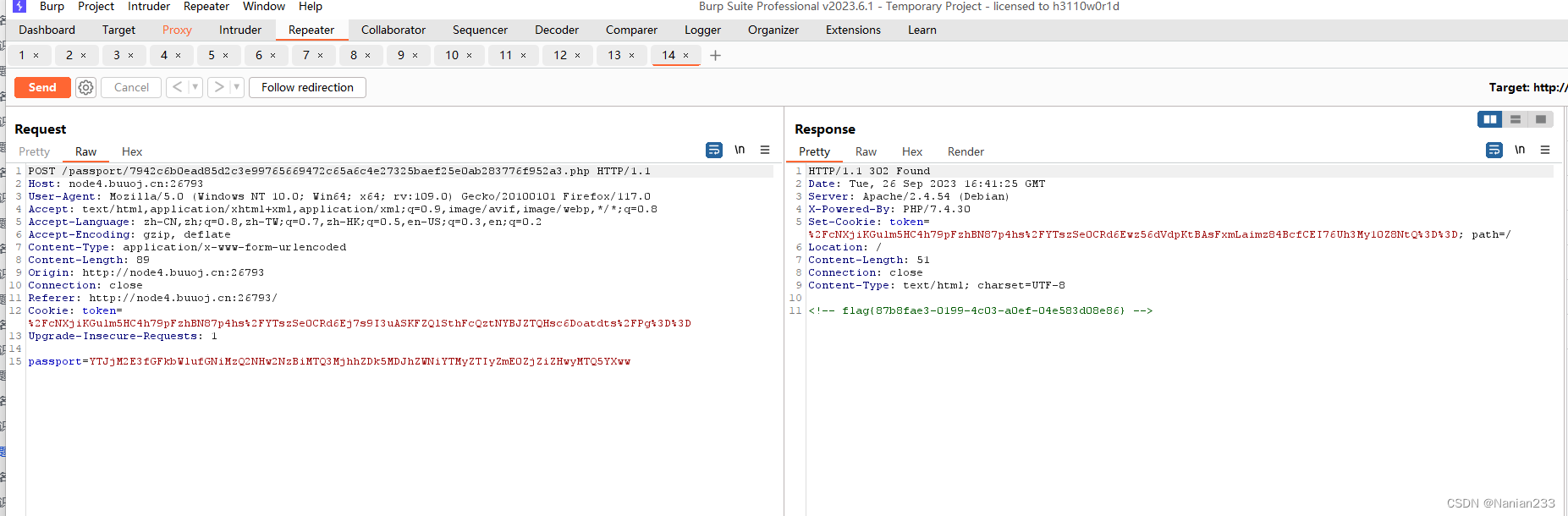Go forward to next request in history
This screenshot has height=516, width=1568.
219,87
